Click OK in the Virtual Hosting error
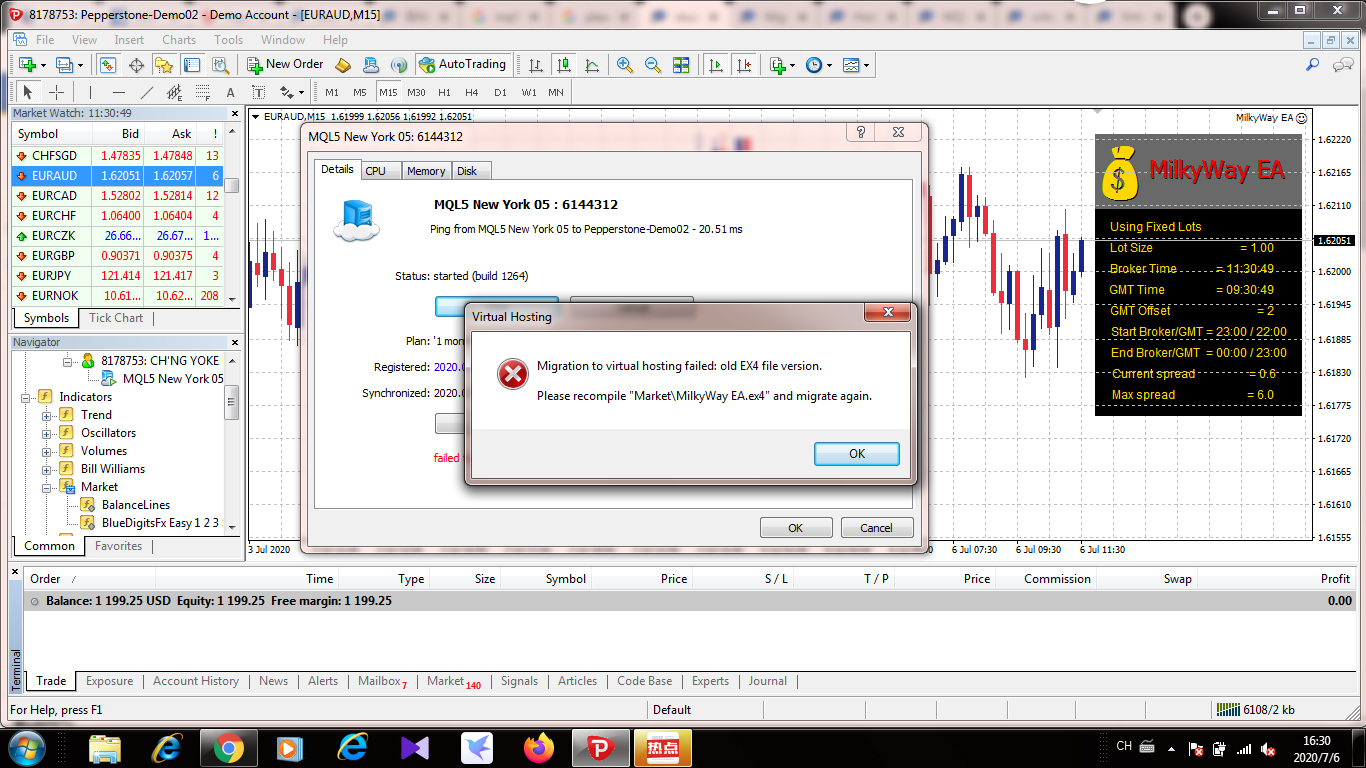Image resolution: width=1366 pixels, height=768 pixels. pos(857,453)
